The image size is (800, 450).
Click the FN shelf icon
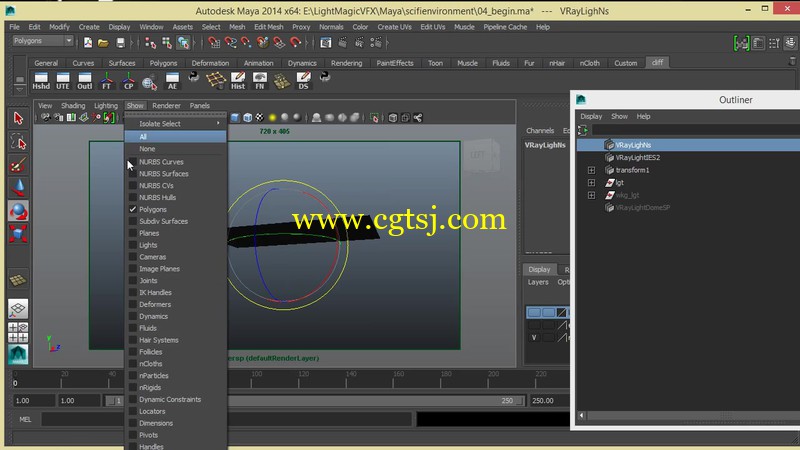click(x=260, y=81)
